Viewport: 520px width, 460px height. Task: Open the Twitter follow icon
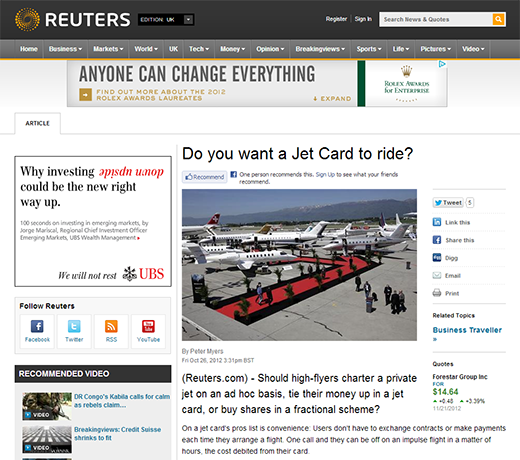click(x=74, y=326)
